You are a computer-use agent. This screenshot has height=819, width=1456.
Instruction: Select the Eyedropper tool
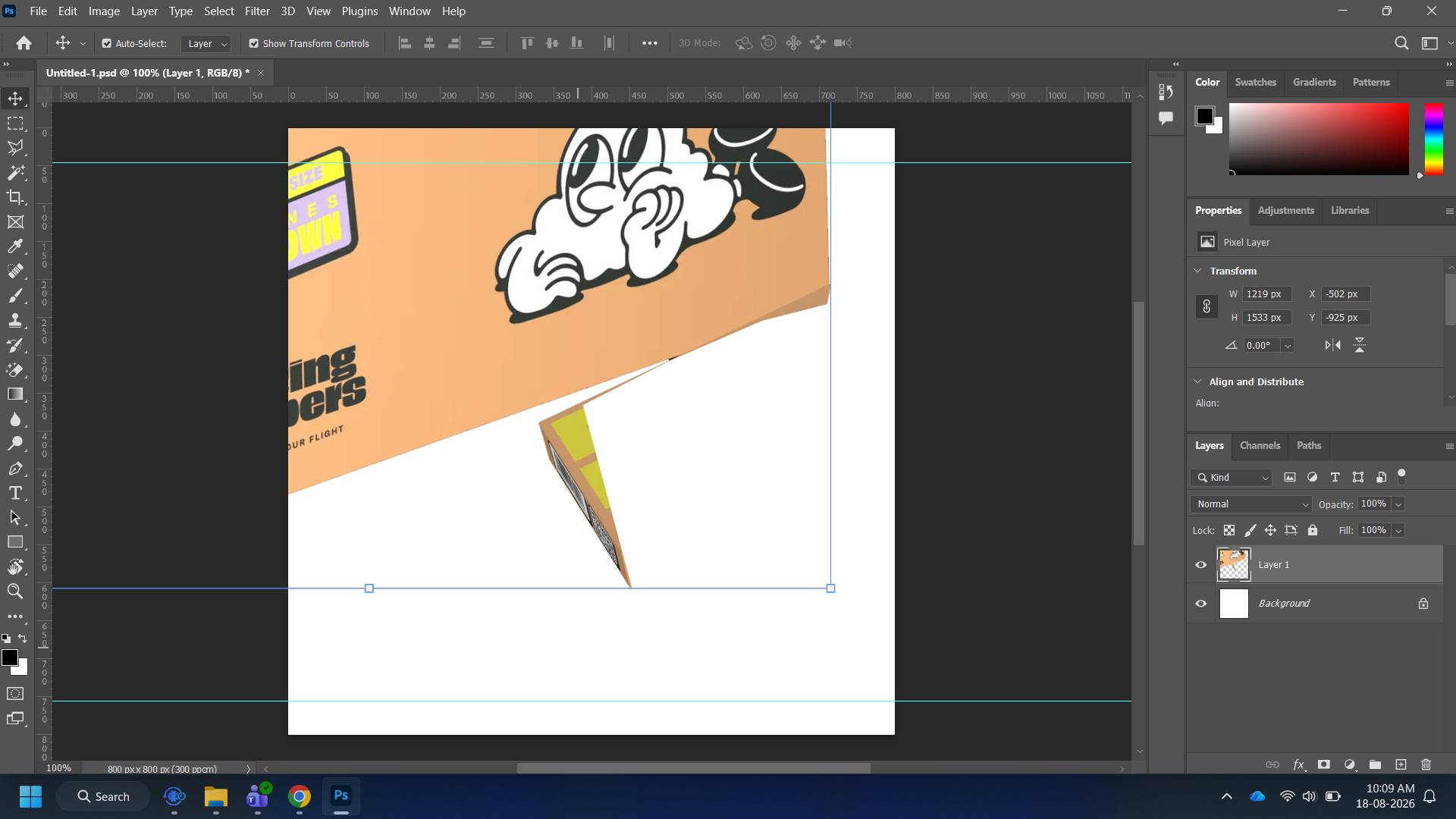pyautogui.click(x=15, y=246)
